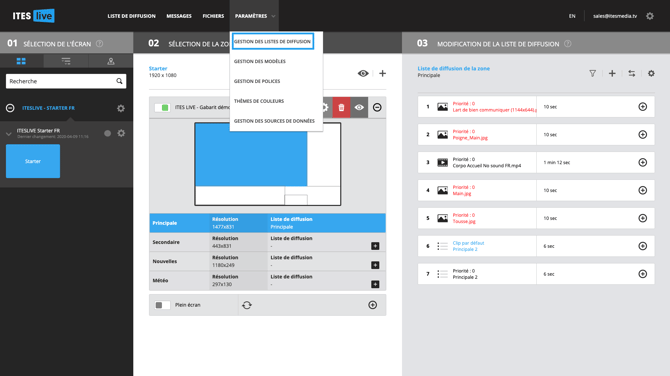The height and width of the screenshot is (376, 670).
Task: Choose Gestion des modèles
Action: click(260, 62)
